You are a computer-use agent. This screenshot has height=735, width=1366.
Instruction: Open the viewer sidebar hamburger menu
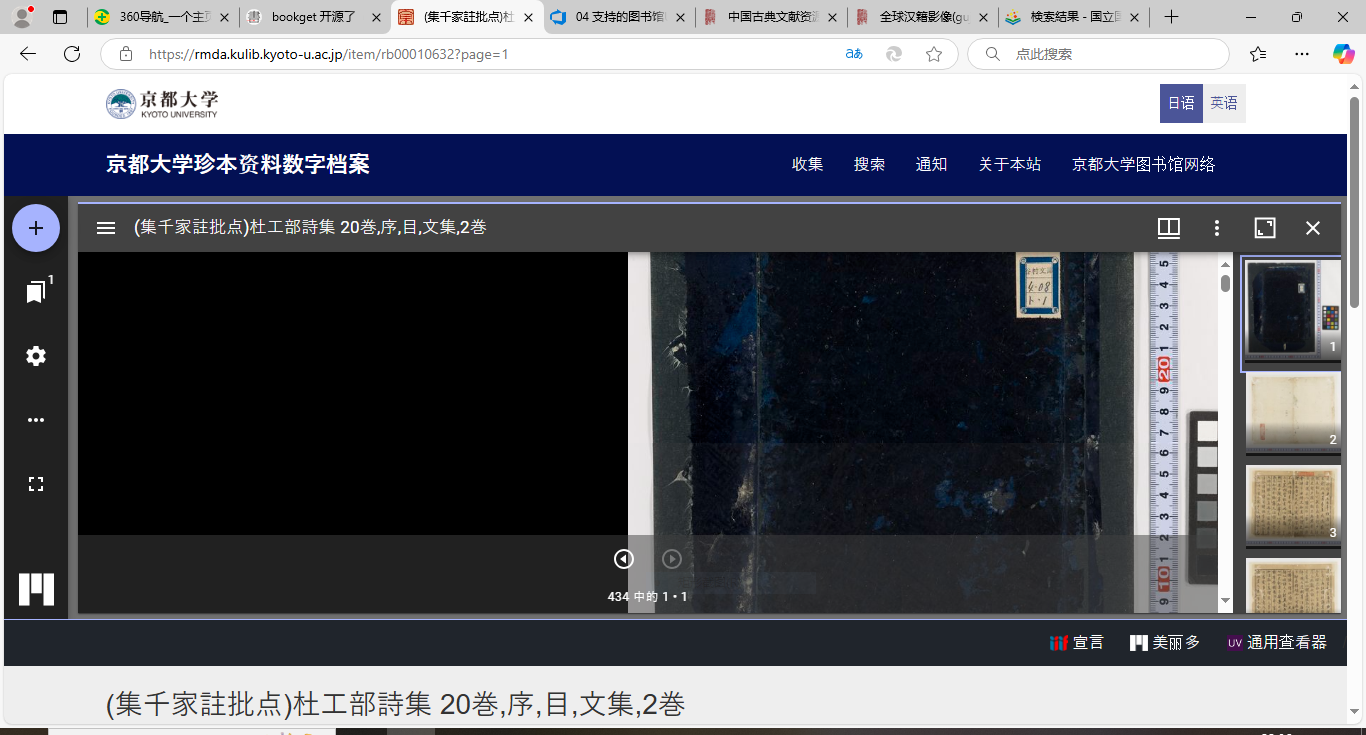pyautogui.click(x=106, y=228)
